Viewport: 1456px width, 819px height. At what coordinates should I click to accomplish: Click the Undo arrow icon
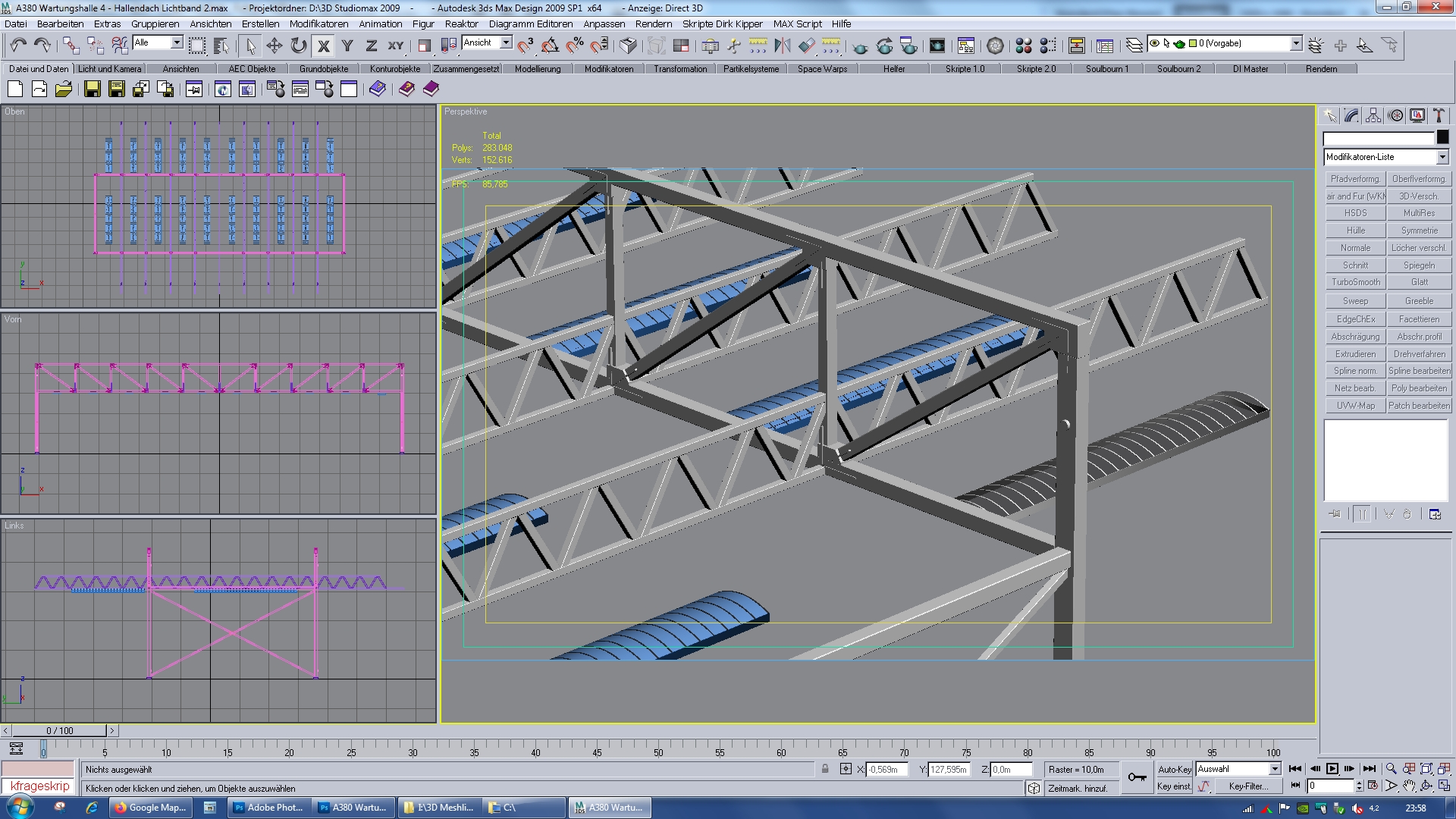(17, 45)
